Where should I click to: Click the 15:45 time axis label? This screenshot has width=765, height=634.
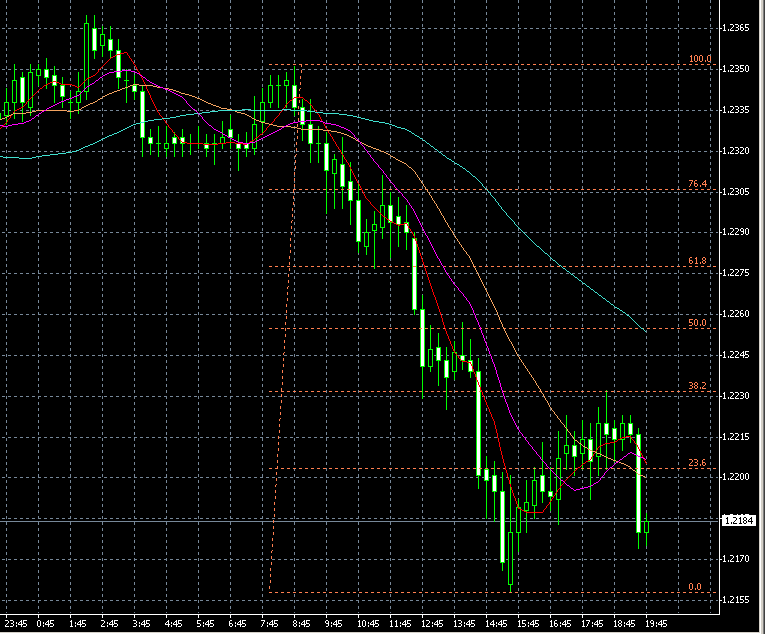(528, 624)
